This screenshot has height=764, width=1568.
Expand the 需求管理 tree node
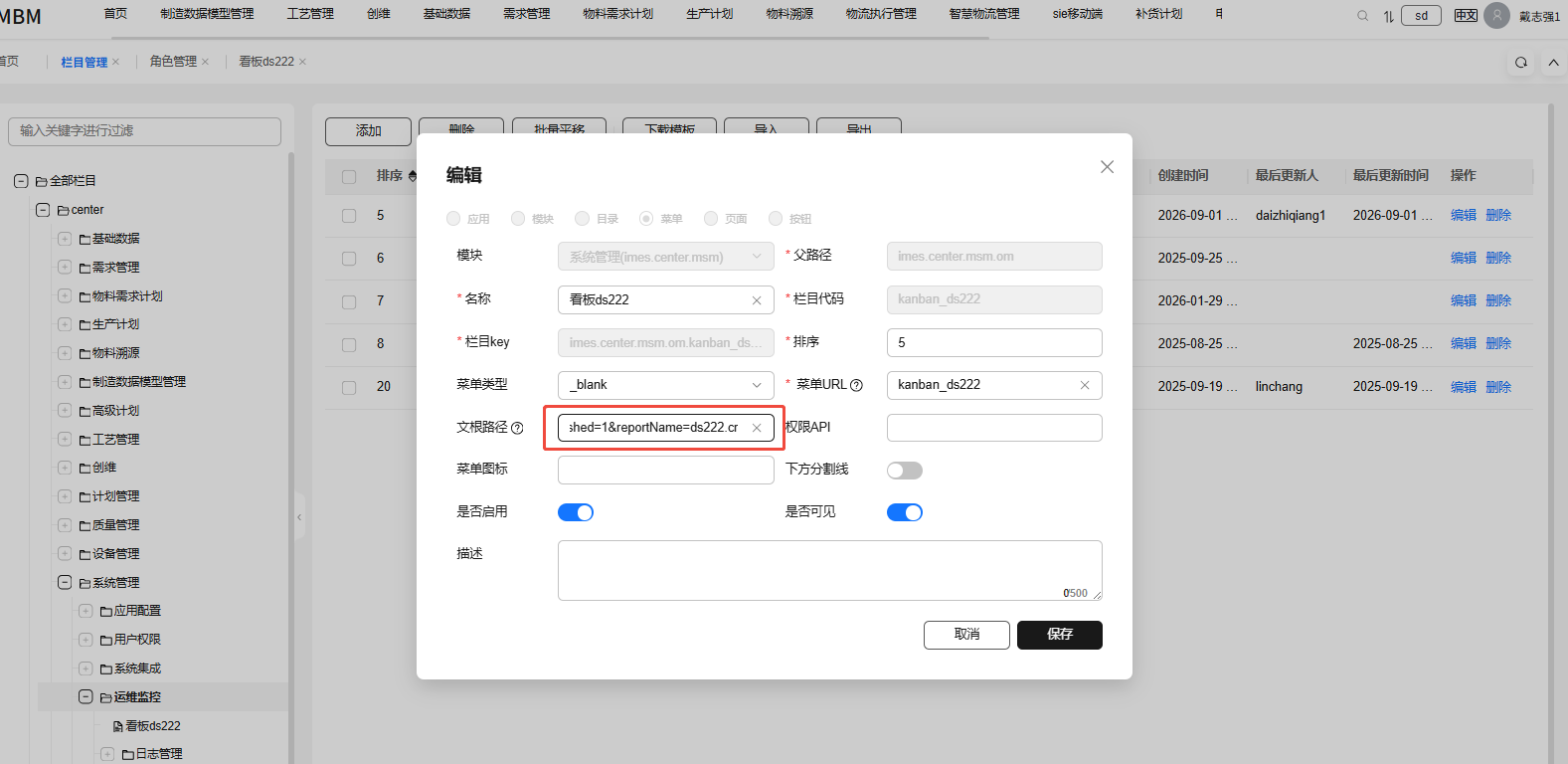click(x=65, y=268)
